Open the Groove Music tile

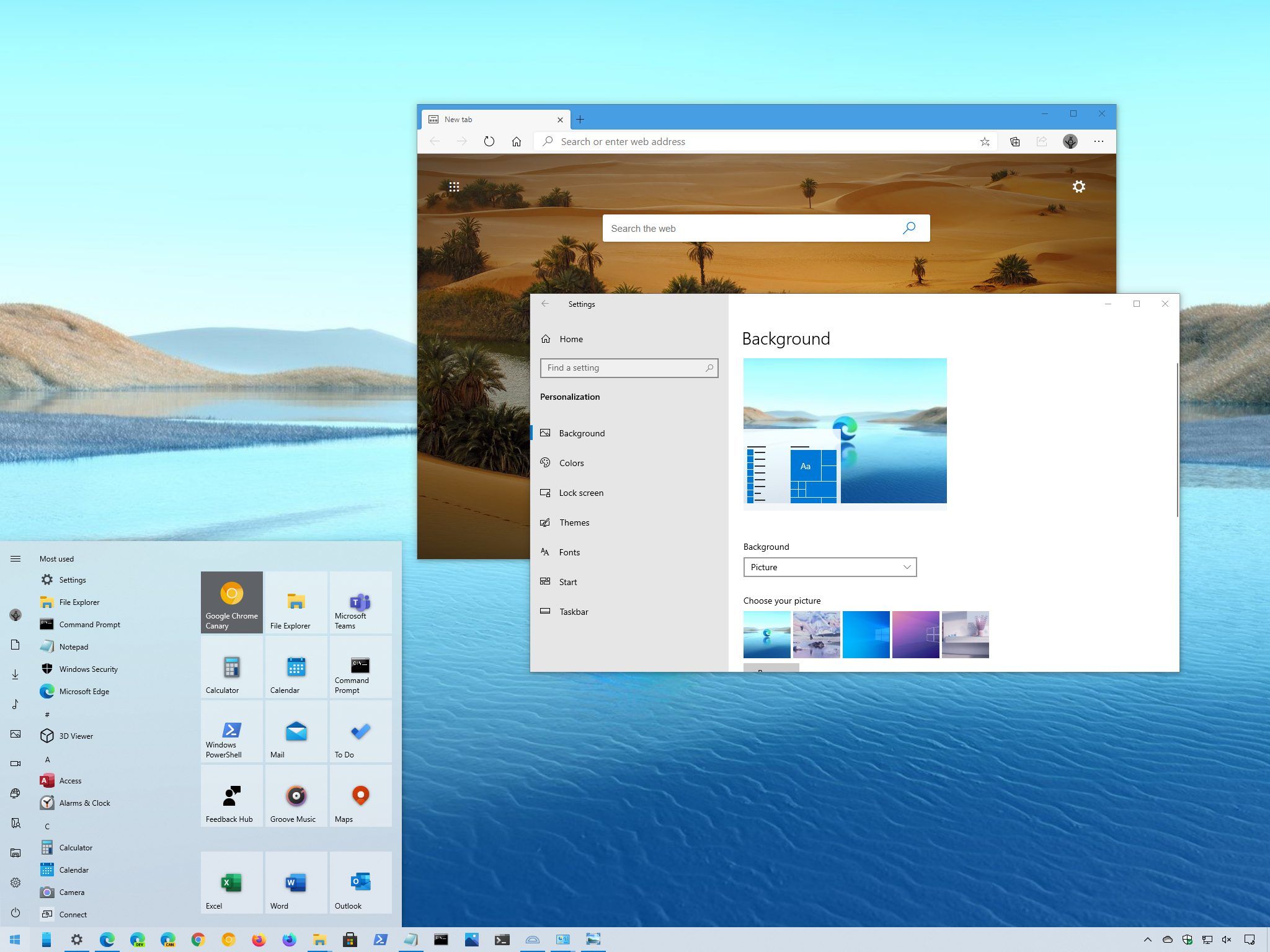[x=296, y=796]
